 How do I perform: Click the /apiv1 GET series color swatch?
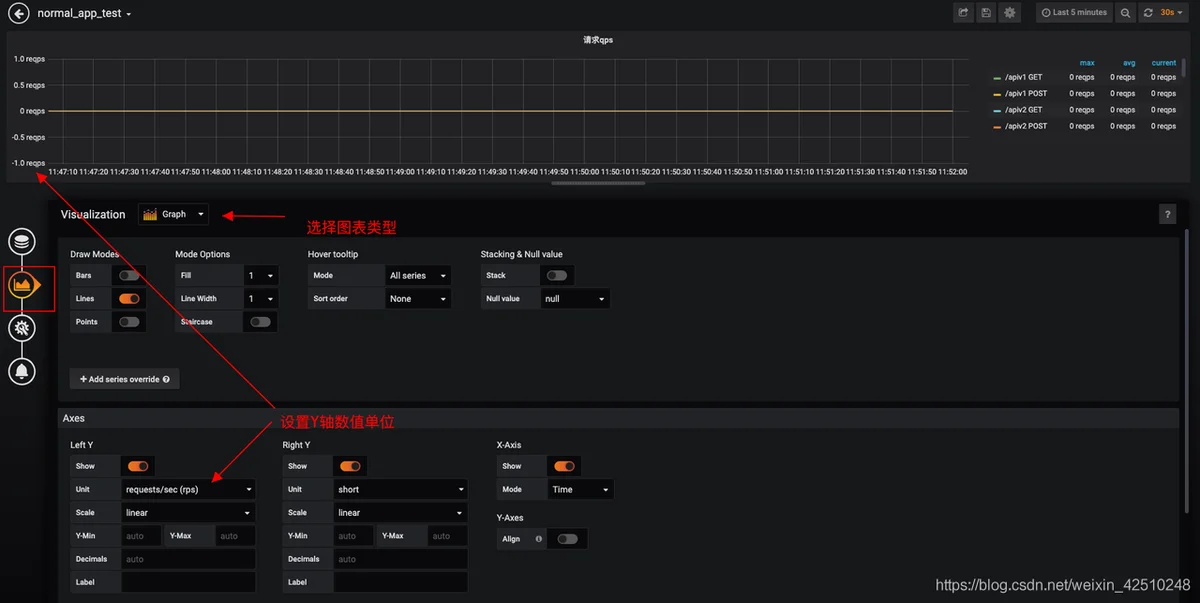coord(997,77)
